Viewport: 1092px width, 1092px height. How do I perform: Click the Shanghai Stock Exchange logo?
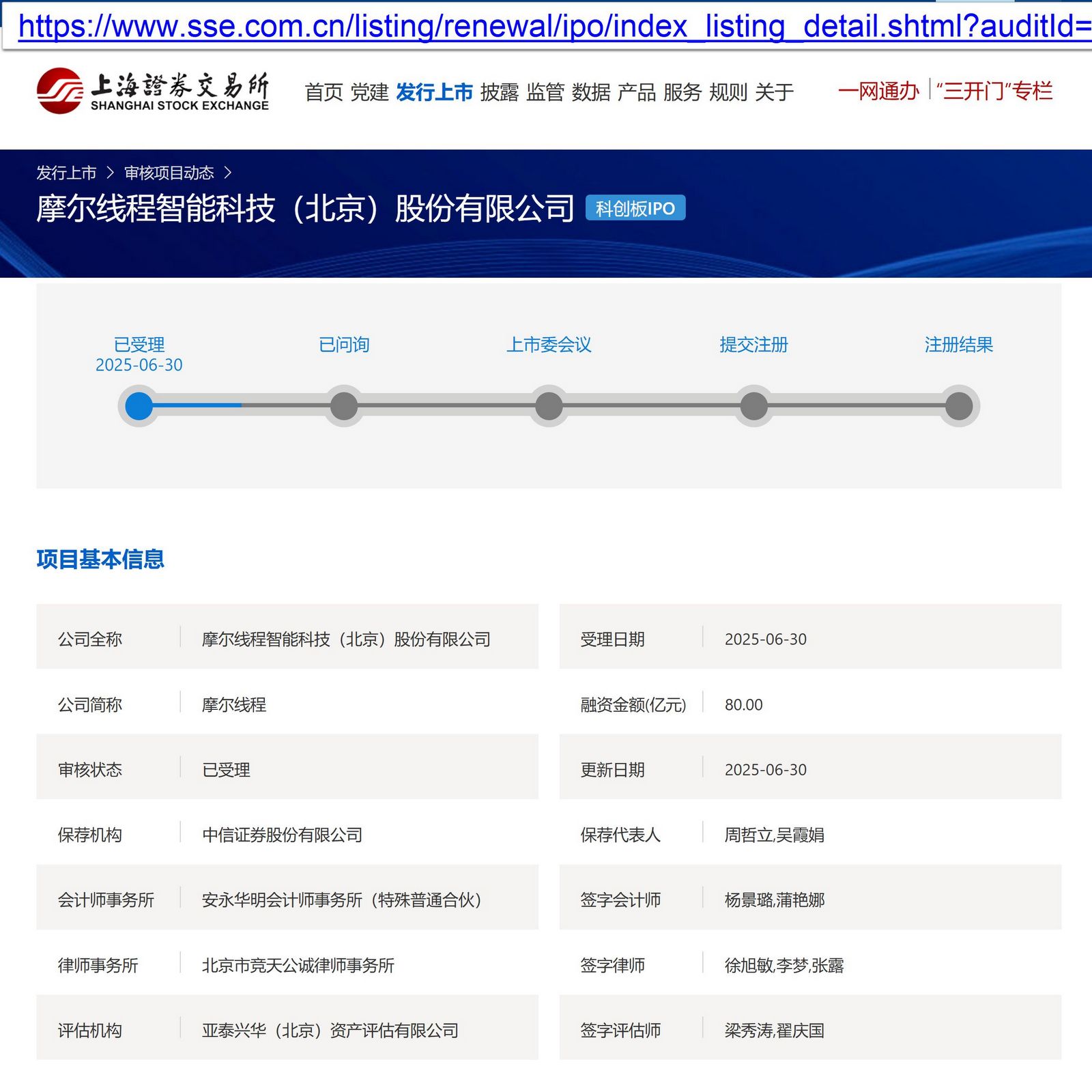pyautogui.click(x=153, y=91)
